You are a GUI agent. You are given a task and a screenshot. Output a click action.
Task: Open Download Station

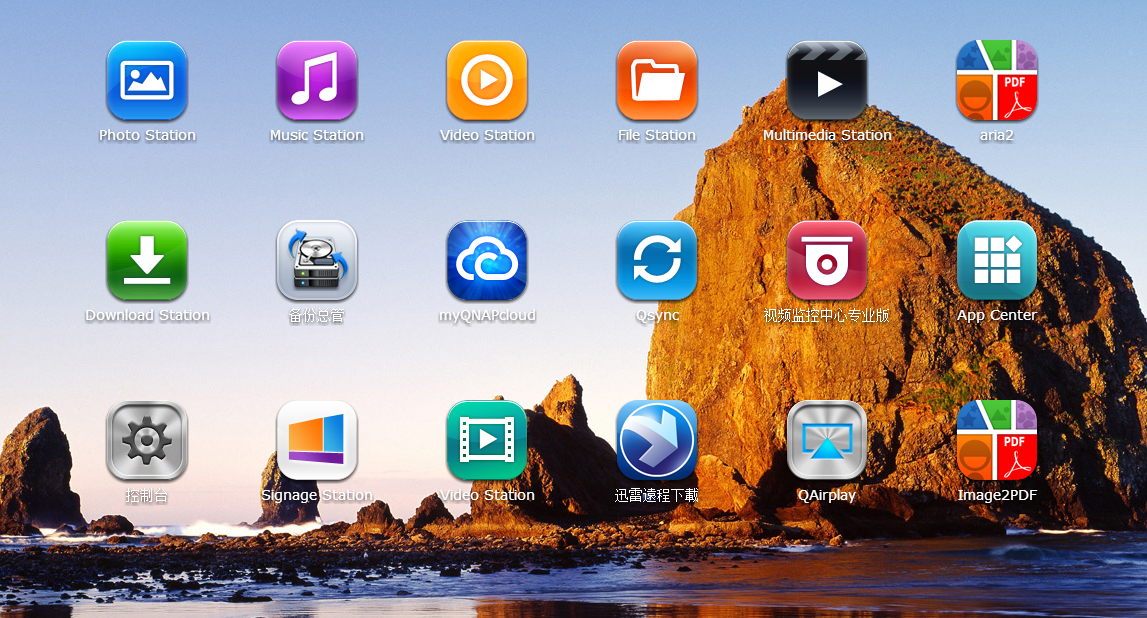pos(147,260)
